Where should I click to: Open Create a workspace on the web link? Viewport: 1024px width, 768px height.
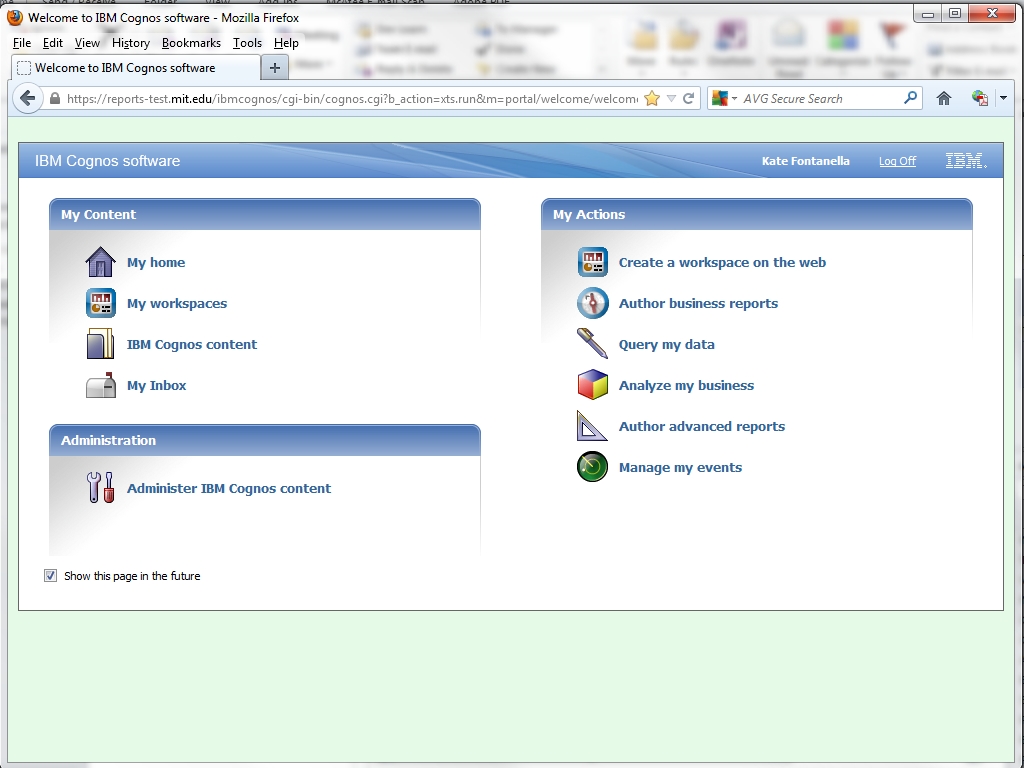tap(722, 263)
